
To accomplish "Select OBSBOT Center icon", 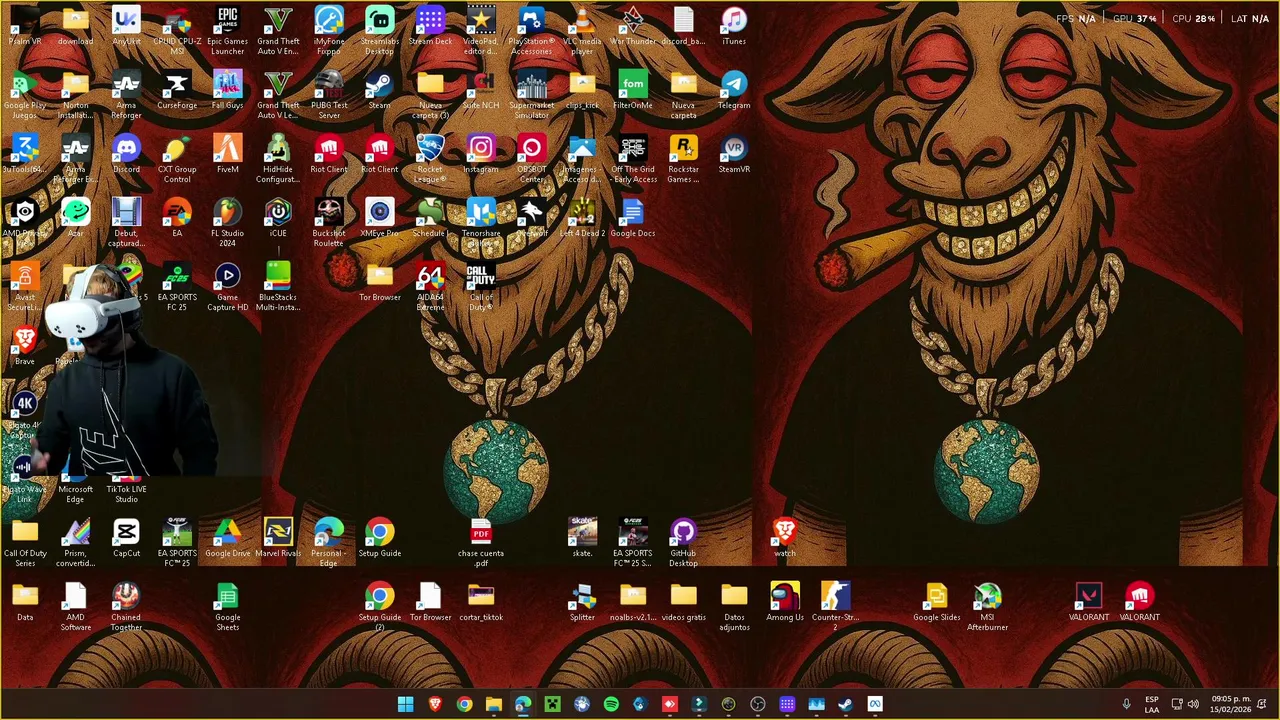I will pyautogui.click(x=532, y=158).
